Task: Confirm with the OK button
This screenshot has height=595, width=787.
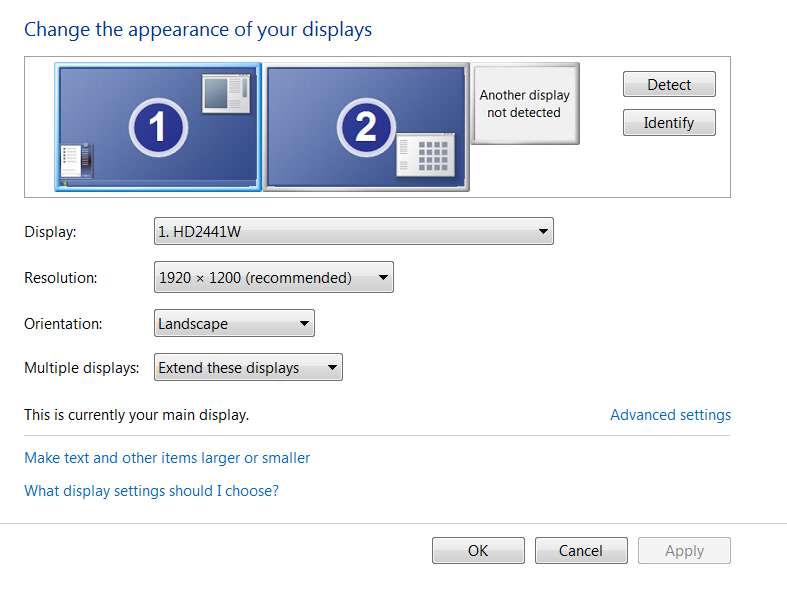Action: [x=478, y=551]
